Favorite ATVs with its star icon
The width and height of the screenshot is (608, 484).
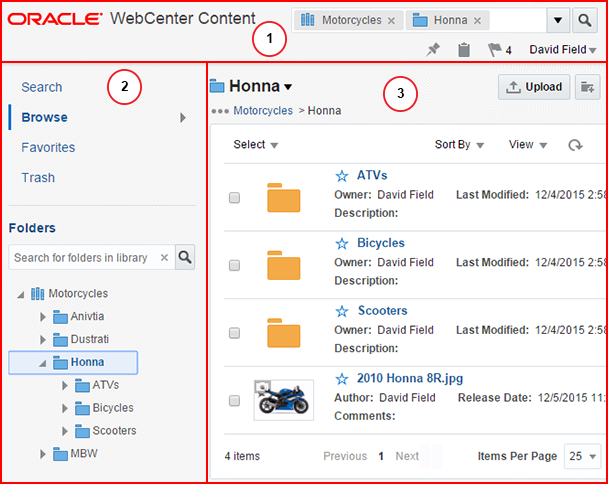tap(342, 176)
